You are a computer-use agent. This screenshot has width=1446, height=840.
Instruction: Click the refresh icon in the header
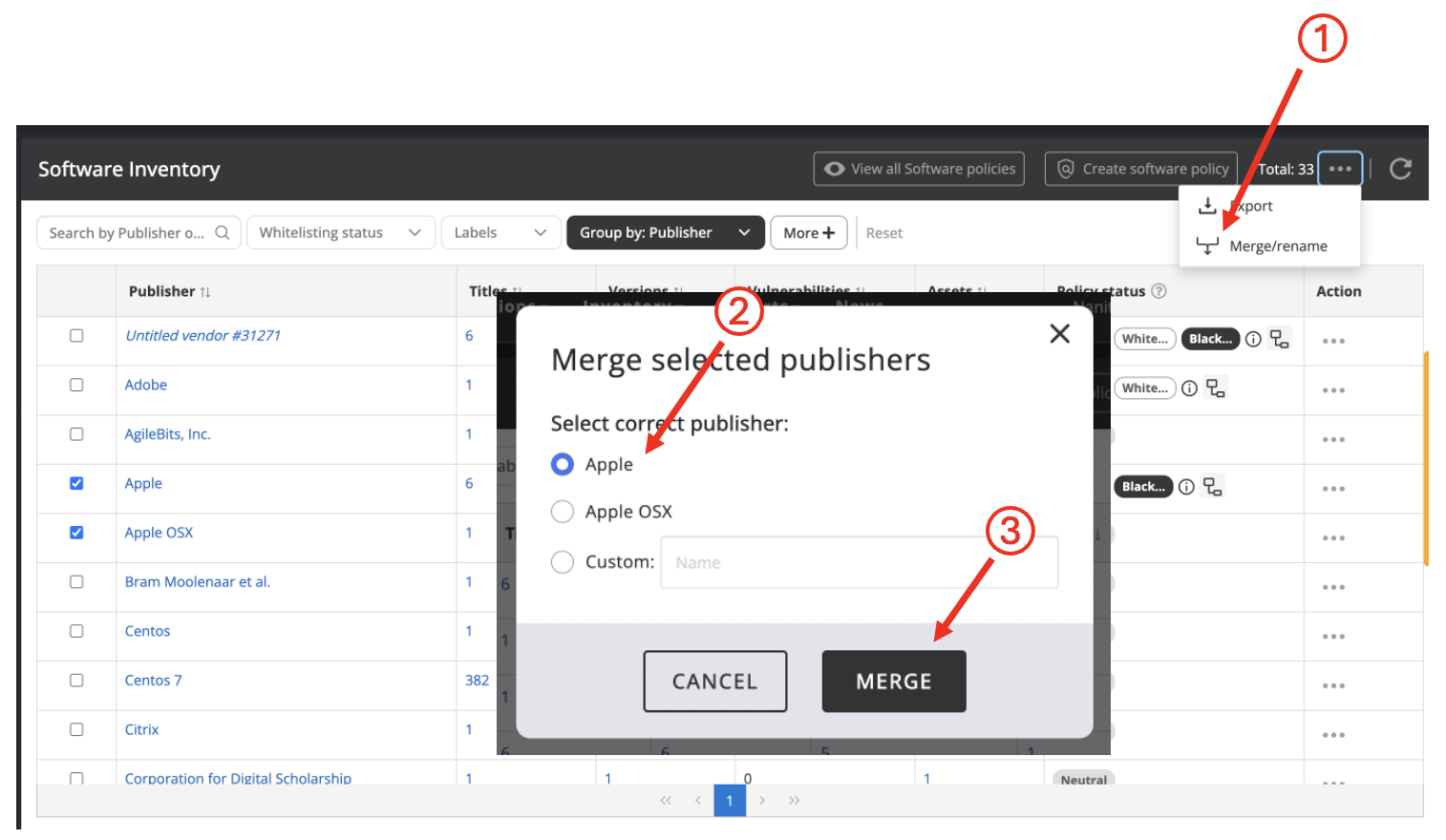tap(1400, 169)
